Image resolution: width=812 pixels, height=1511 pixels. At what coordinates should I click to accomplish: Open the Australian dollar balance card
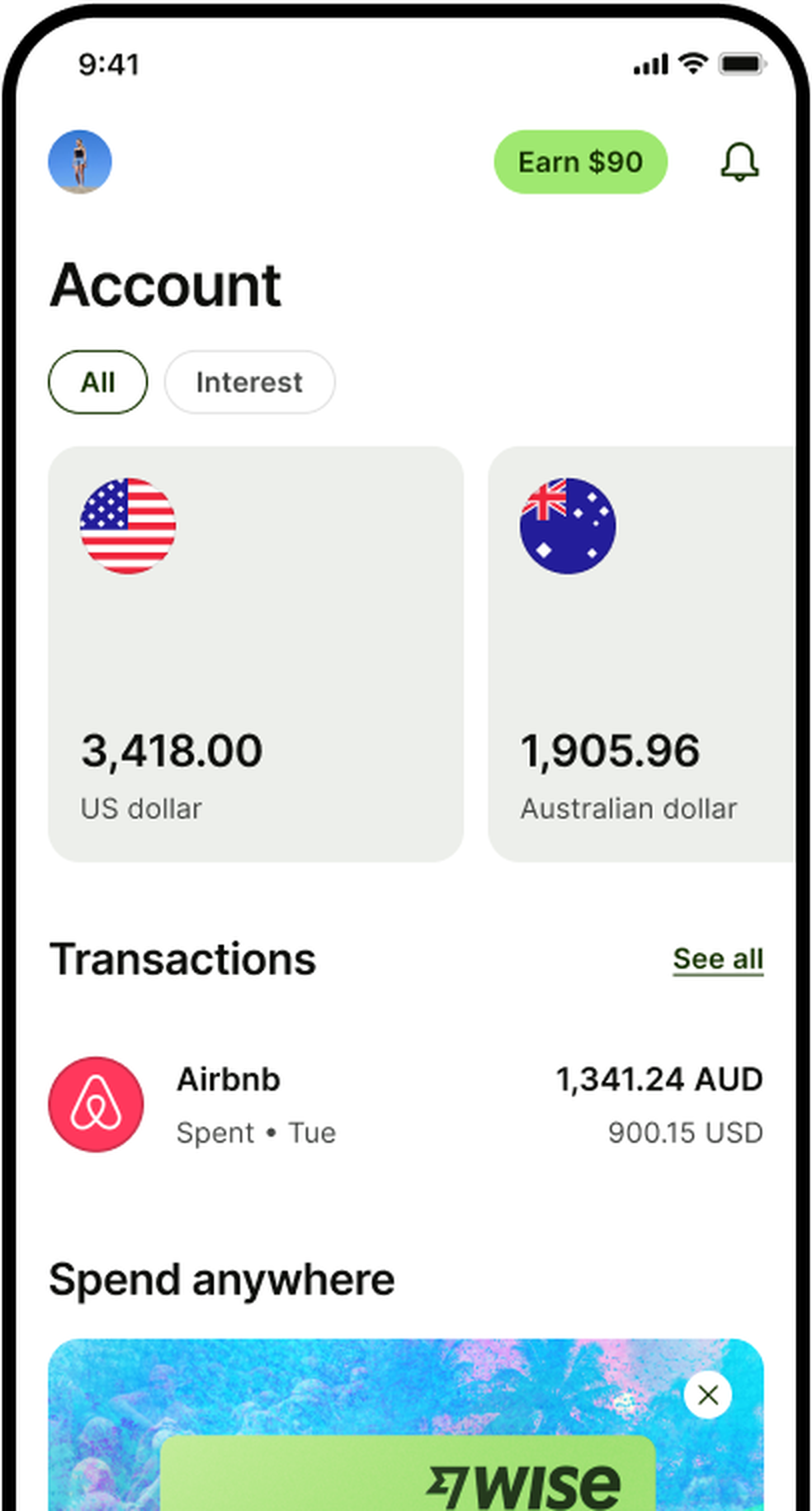point(641,654)
